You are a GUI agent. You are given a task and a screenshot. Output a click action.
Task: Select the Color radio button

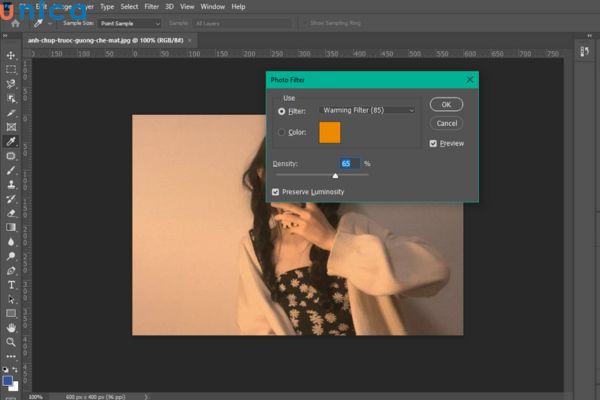[x=281, y=131]
